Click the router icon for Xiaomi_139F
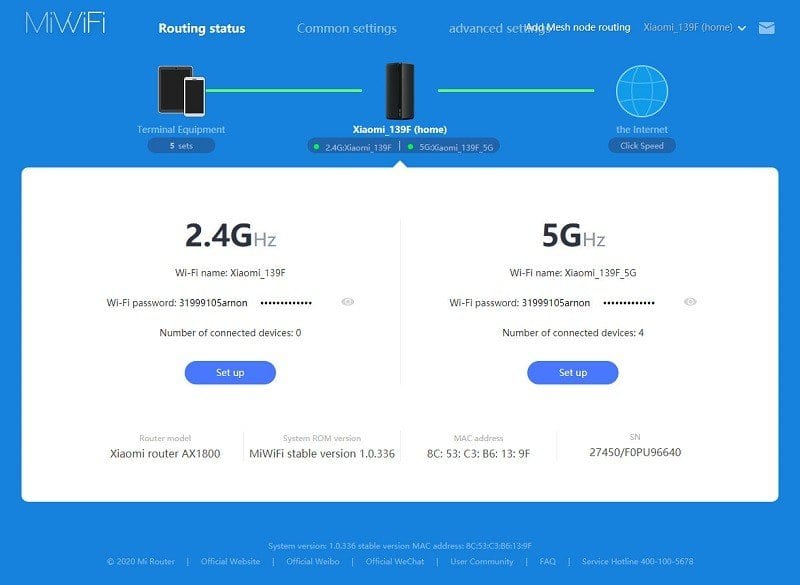The image size is (800, 585). pyautogui.click(x=399, y=88)
